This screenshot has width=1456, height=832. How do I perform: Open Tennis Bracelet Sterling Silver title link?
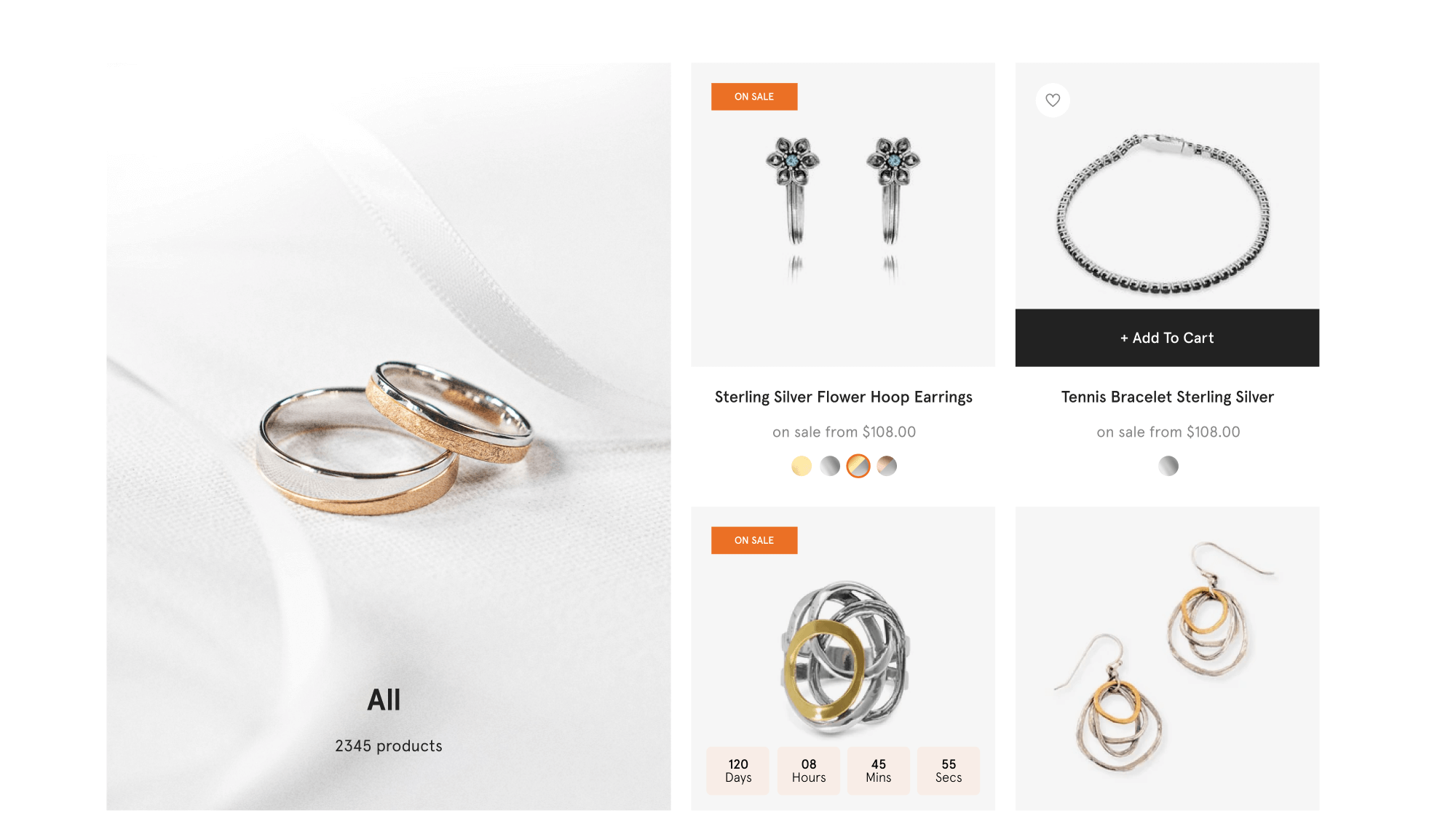[x=1167, y=397]
